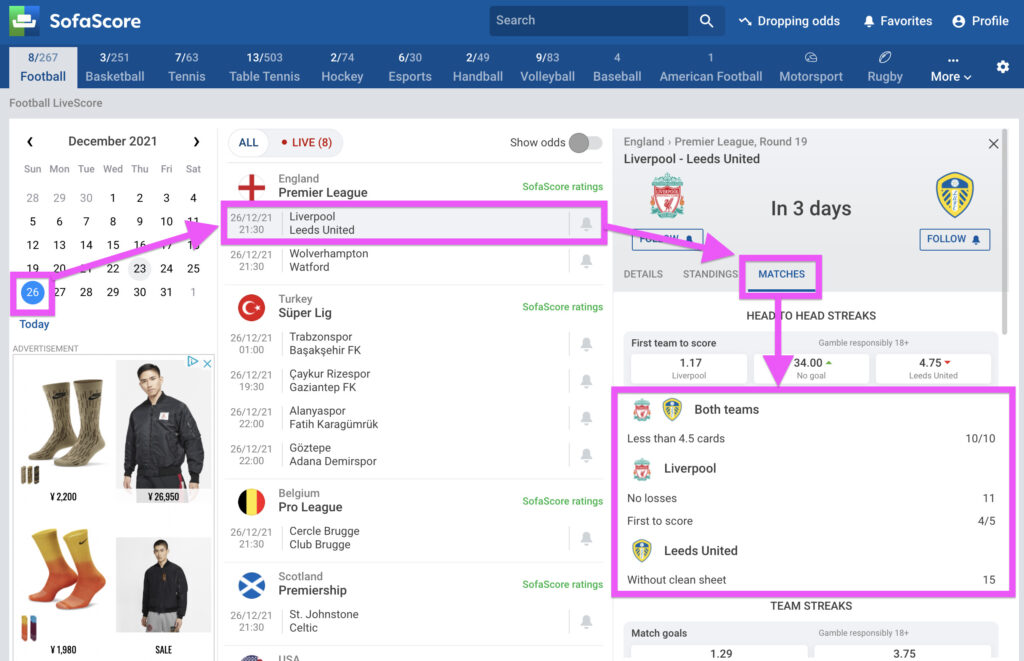Image resolution: width=1024 pixels, height=661 pixels.
Task: Select December 23 on the calendar
Action: [140, 268]
